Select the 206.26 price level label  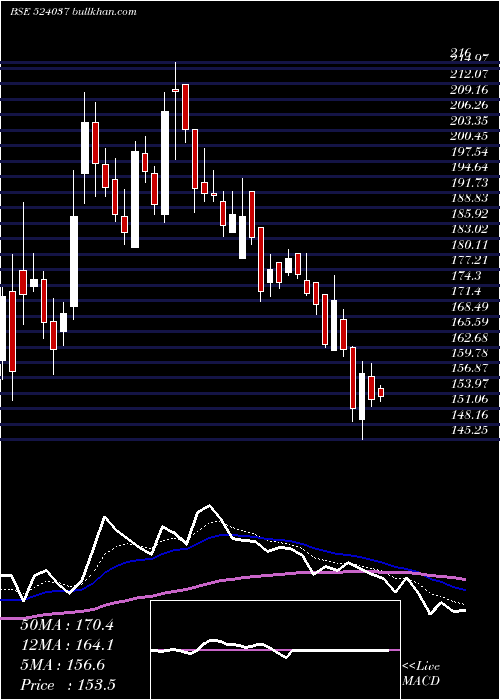(469, 105)
